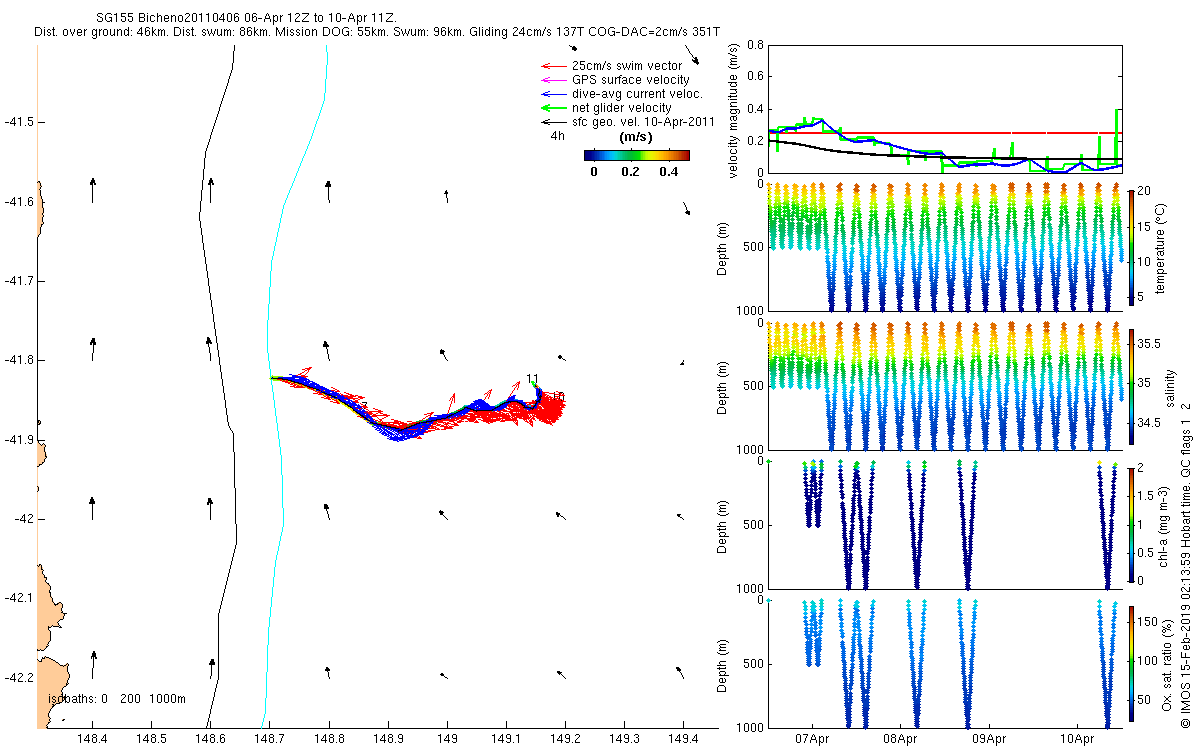Click the '1.5' tick on the chl-a colorbar
Image resolution: width=1200 pixels, height=750 pixels.
point(1145,495)
